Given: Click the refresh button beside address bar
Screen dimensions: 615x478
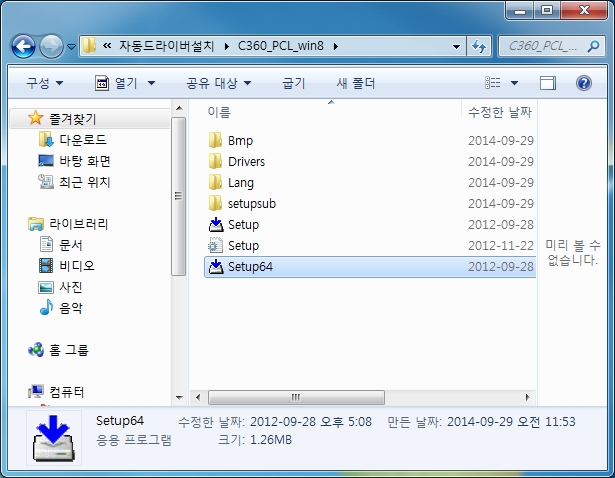Looking at the screenshot, I should [479, 46].
